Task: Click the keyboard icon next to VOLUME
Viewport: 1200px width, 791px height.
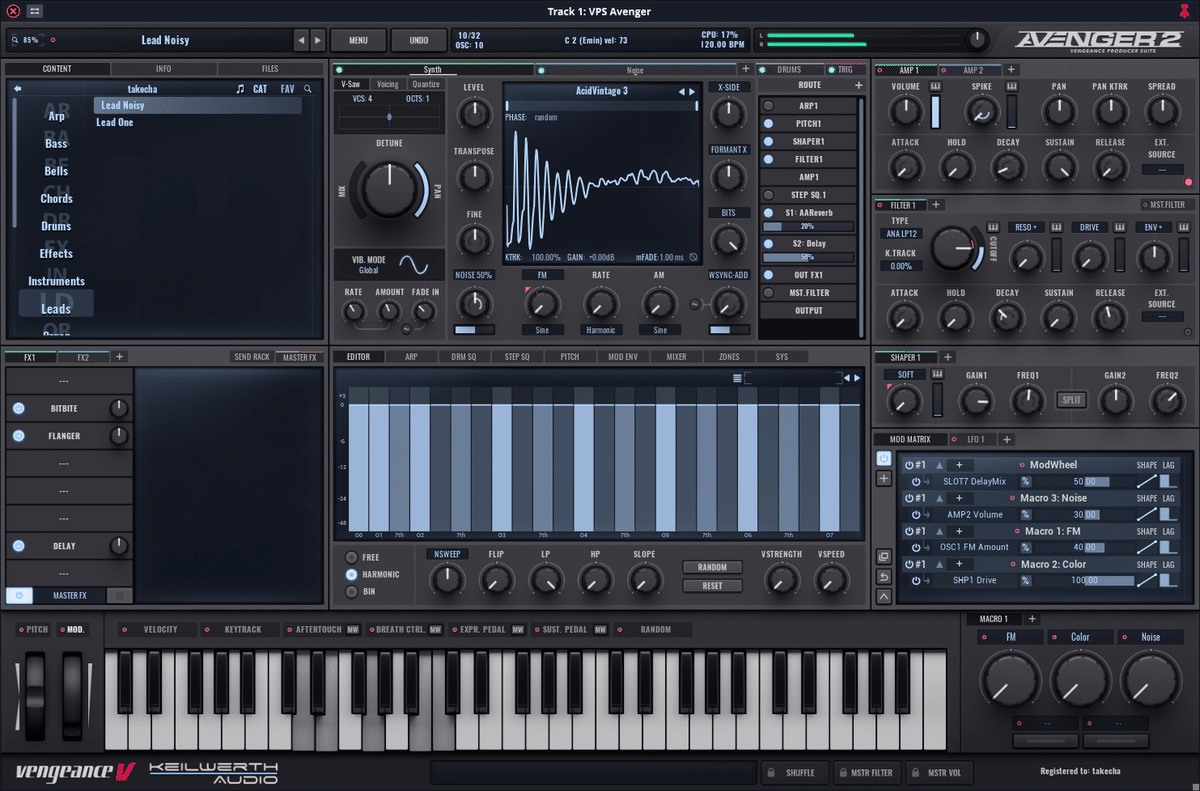Action: 936,87
